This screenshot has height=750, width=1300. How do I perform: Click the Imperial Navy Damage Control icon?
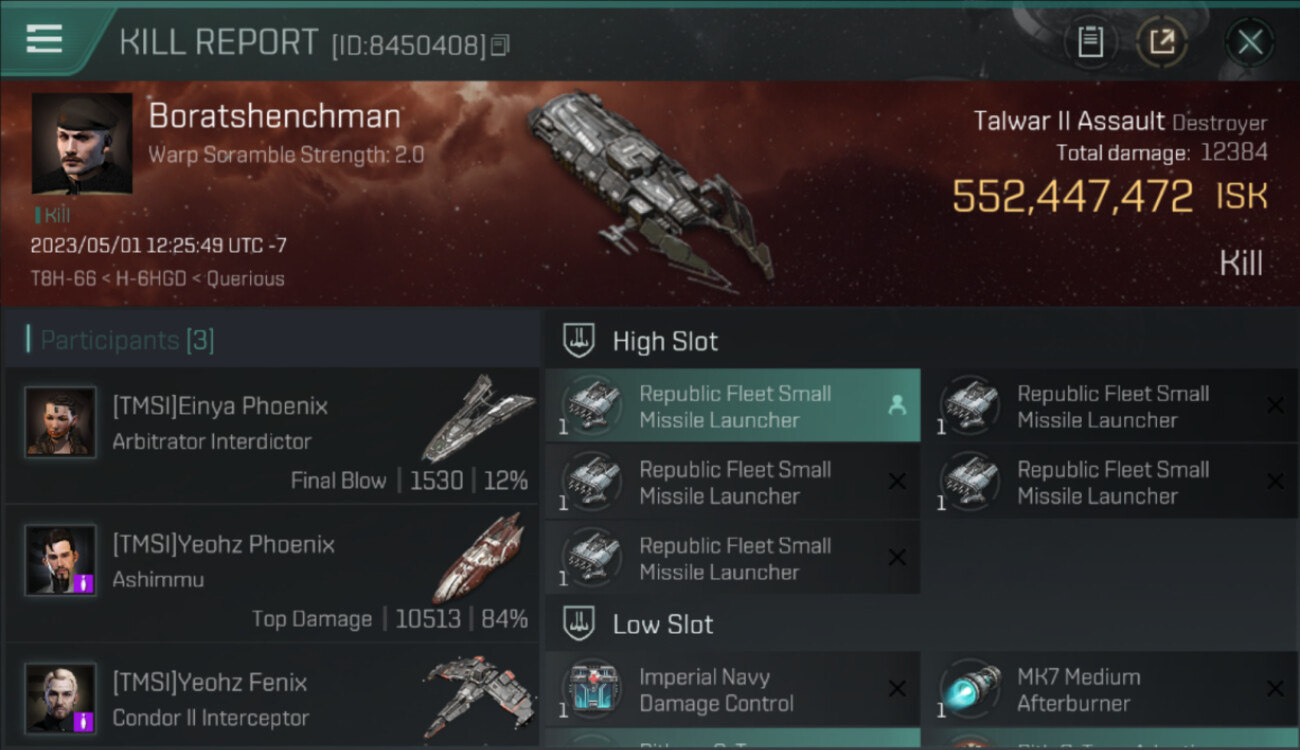(591, 689)
